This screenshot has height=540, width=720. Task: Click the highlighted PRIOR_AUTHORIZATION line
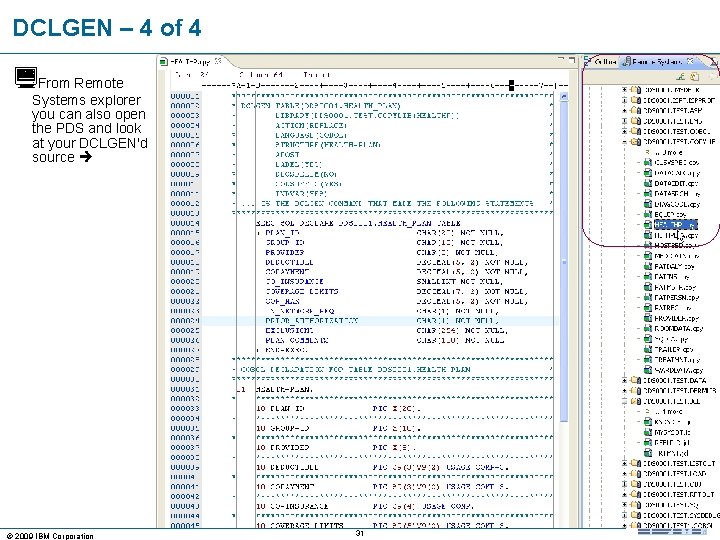[381, 321]
